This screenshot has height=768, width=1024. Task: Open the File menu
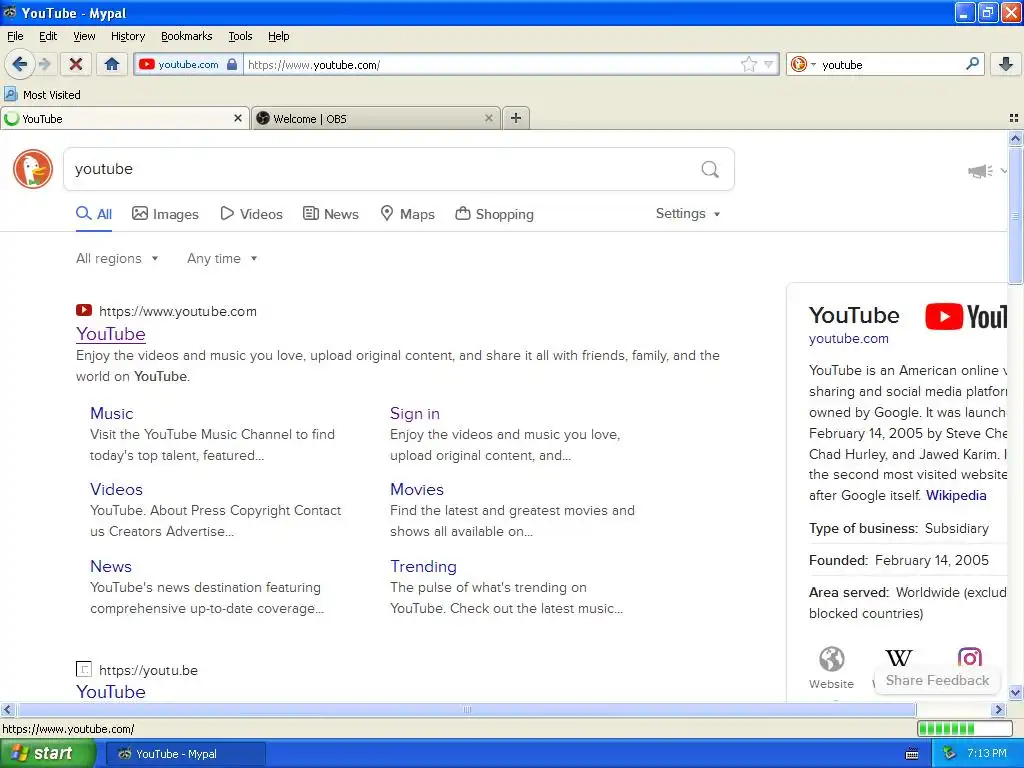point(15,36)
